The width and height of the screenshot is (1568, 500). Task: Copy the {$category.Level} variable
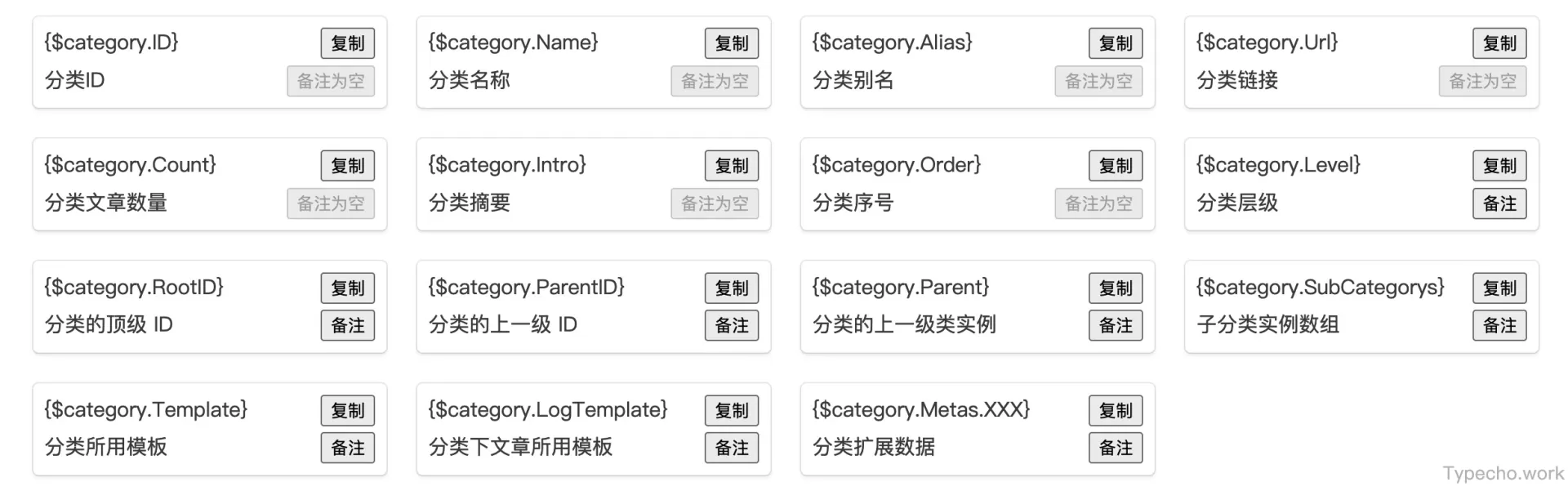click(x=1499, y=165)
